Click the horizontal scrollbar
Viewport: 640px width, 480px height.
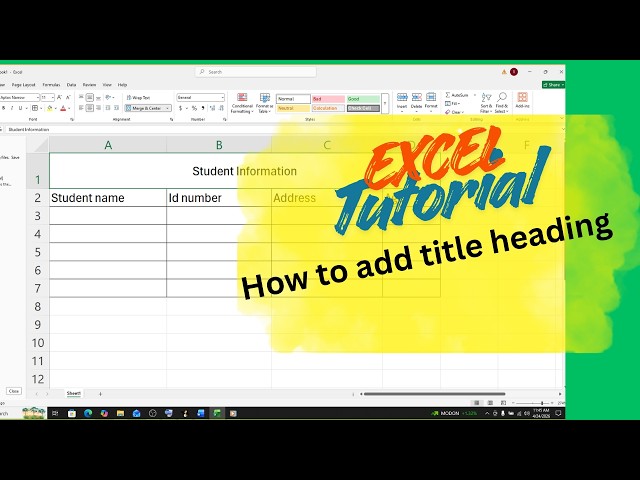[435, 394]
